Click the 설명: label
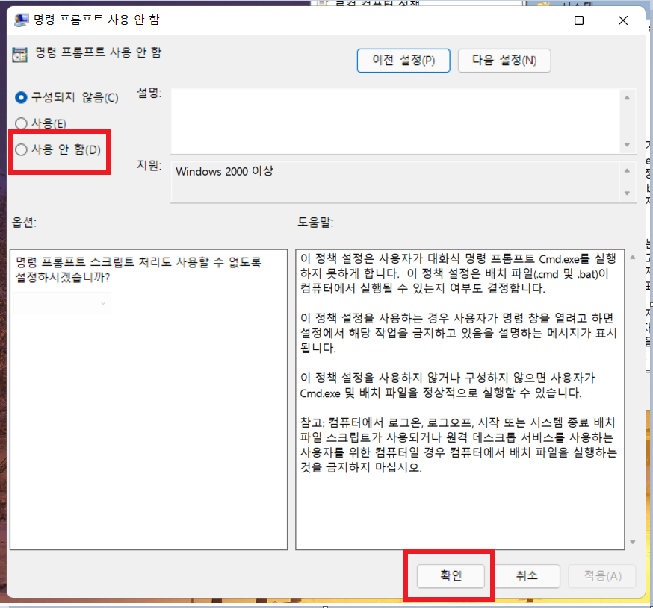The image size is (653, 608). (x=149, y=93)
